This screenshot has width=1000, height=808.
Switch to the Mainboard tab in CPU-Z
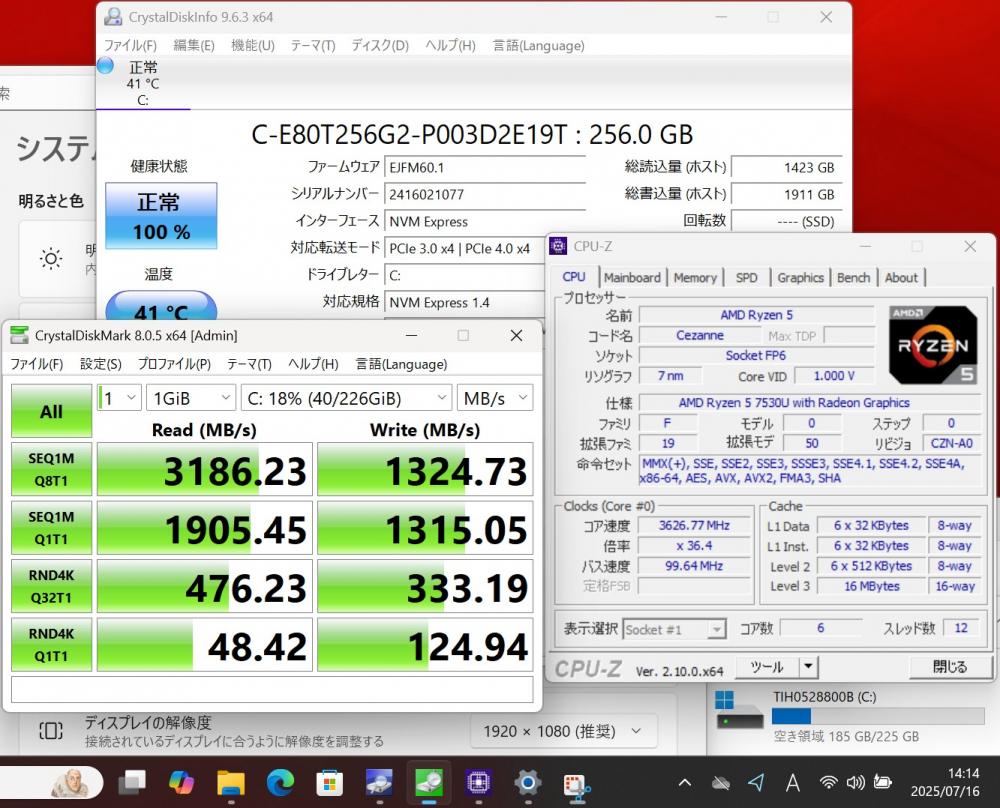(x=632, y=277)
